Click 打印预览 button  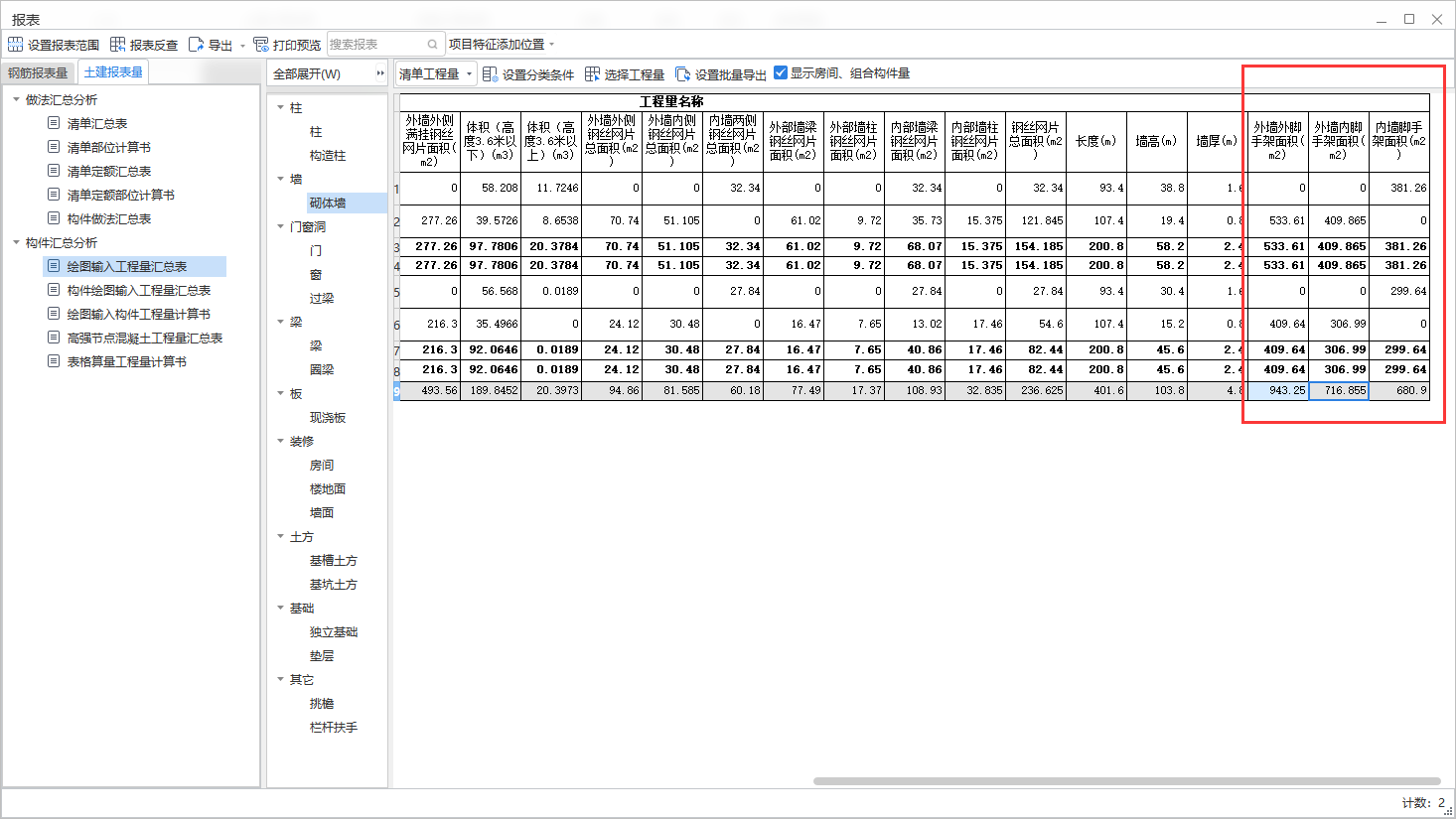[287, 45]
